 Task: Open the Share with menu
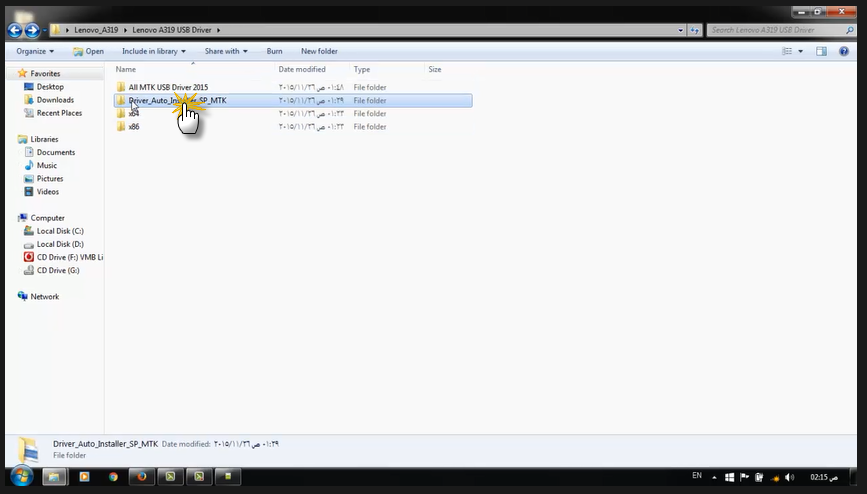[x=226, y=51]
